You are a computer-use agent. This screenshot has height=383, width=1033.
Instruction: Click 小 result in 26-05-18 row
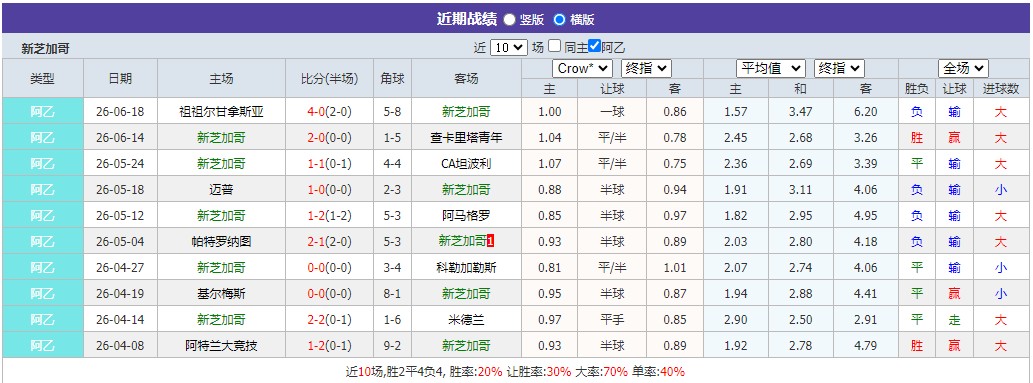click(1001, 190)
